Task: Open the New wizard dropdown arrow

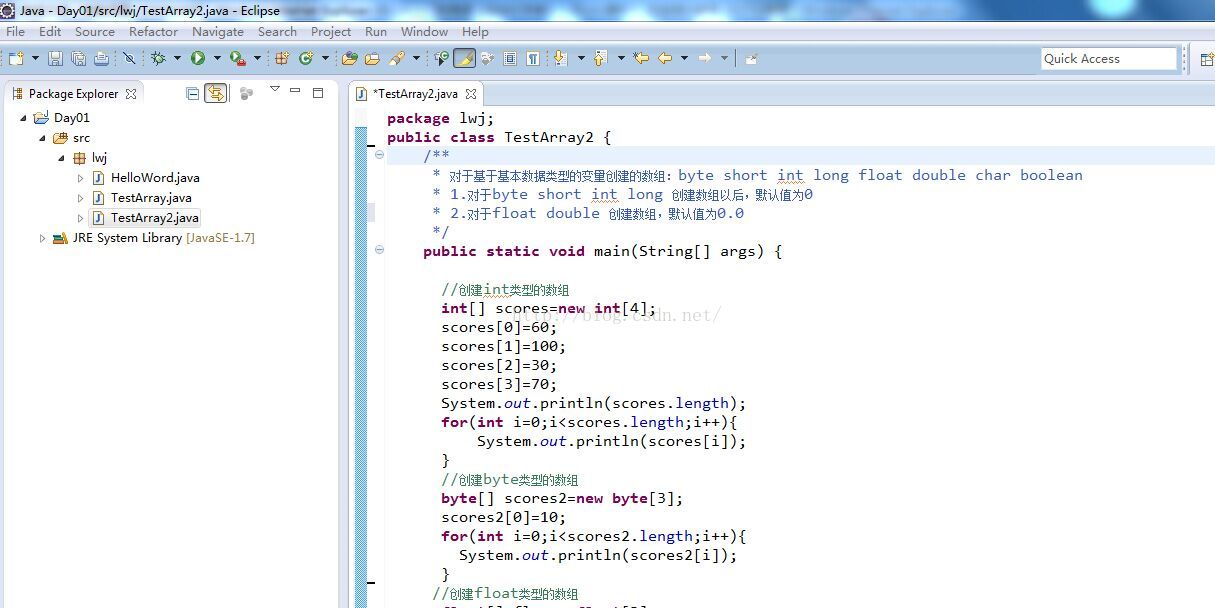Action: pos(35,59)
